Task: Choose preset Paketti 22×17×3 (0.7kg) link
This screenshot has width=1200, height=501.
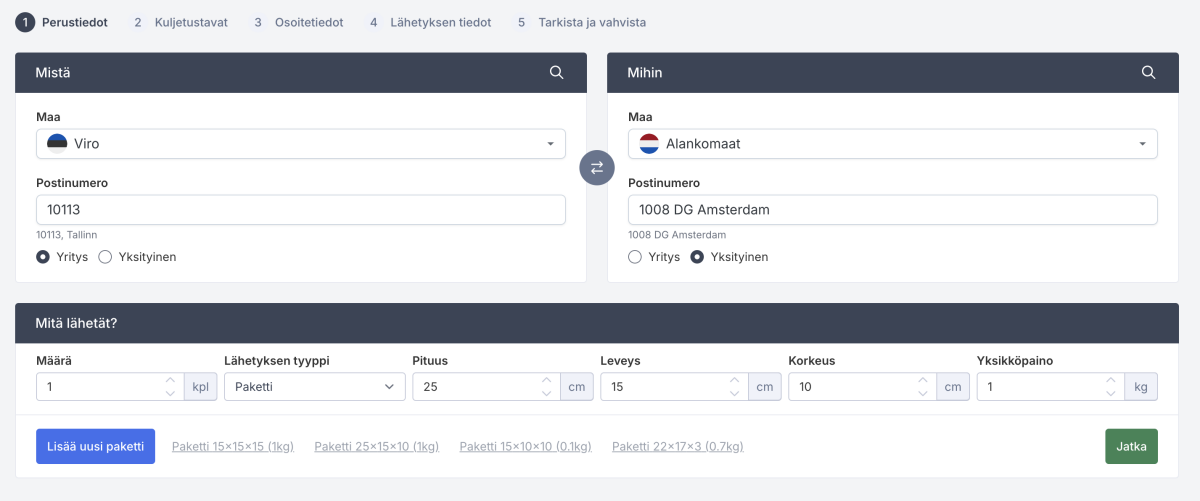Action: 677,447
